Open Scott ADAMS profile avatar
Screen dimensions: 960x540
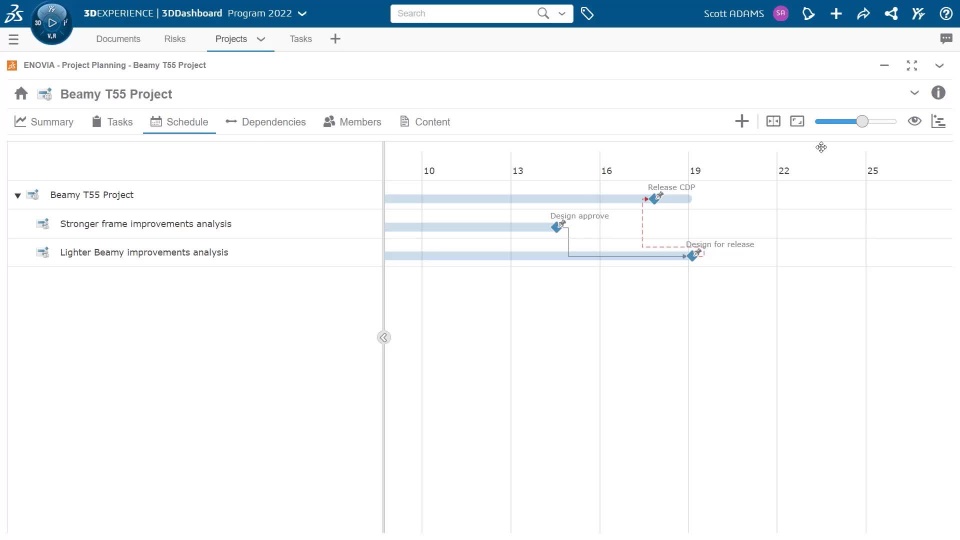click(781, 13)
